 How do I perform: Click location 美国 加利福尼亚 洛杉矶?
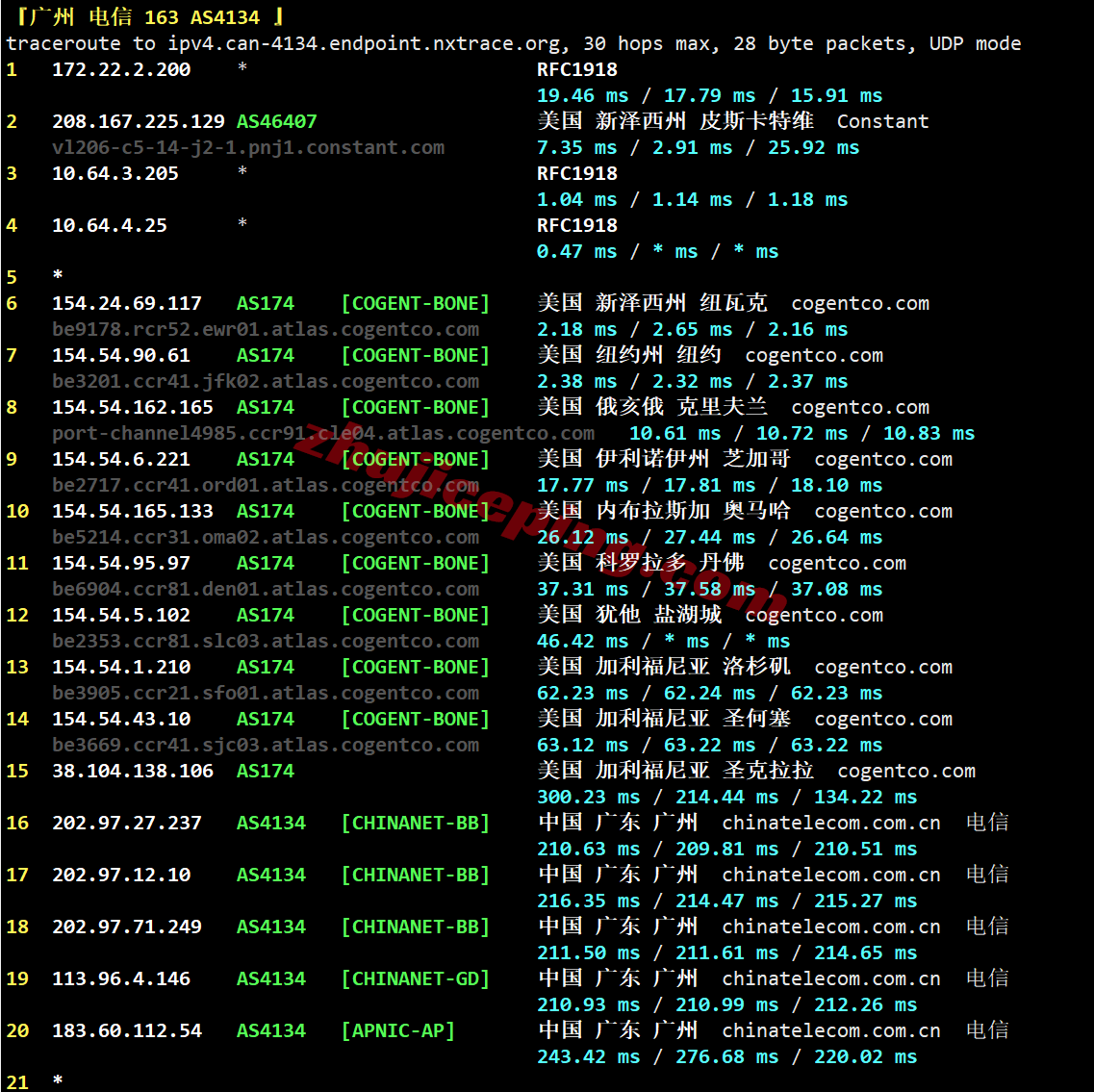pos(664,667)
